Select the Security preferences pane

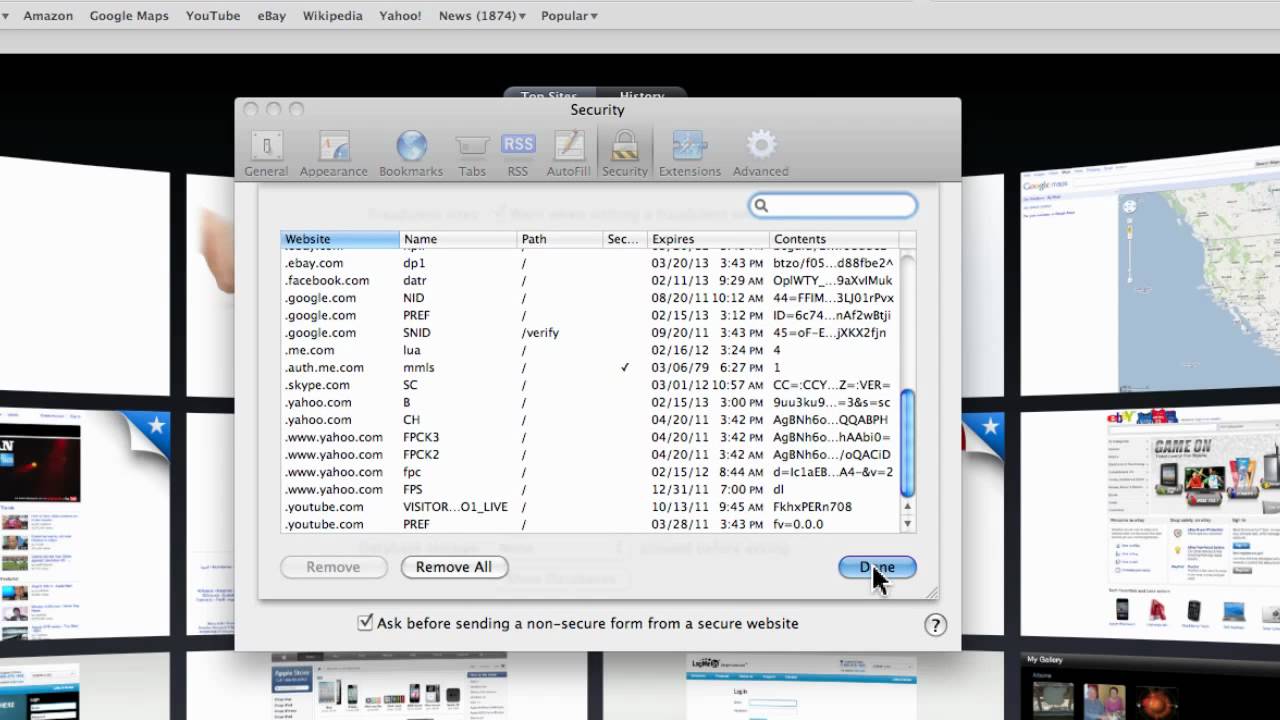click(x=625, y=154)
